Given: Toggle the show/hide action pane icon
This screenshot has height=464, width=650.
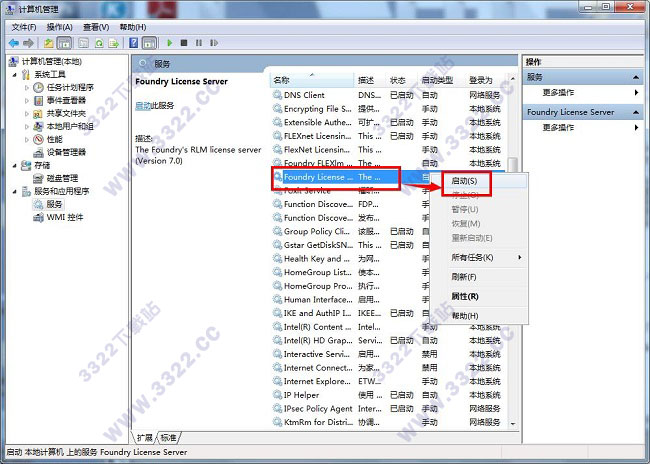Looking at the screenshot, I should [x=149, y=43].
